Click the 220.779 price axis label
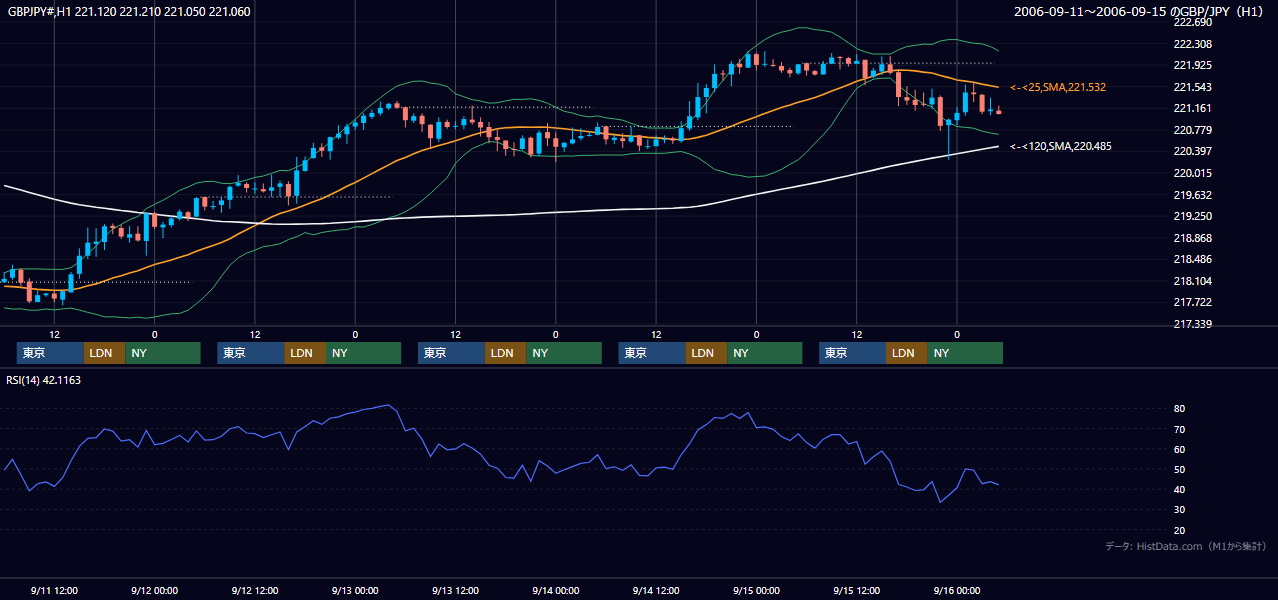Screen dimensions: 1278x600 (1192, 130)
